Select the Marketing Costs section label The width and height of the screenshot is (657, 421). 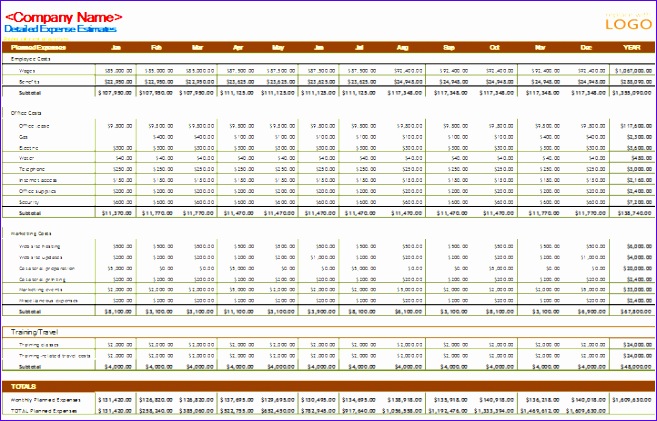(x=31, y=233)
